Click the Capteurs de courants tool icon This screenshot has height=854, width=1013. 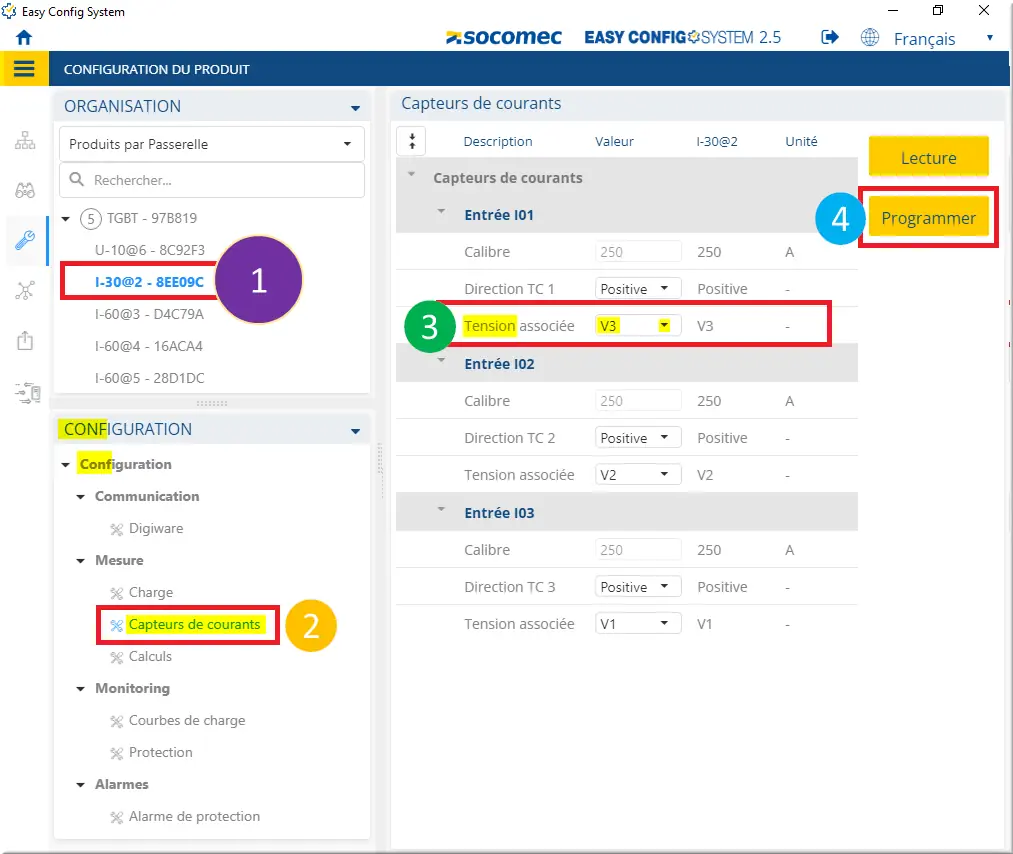point(116,625)
